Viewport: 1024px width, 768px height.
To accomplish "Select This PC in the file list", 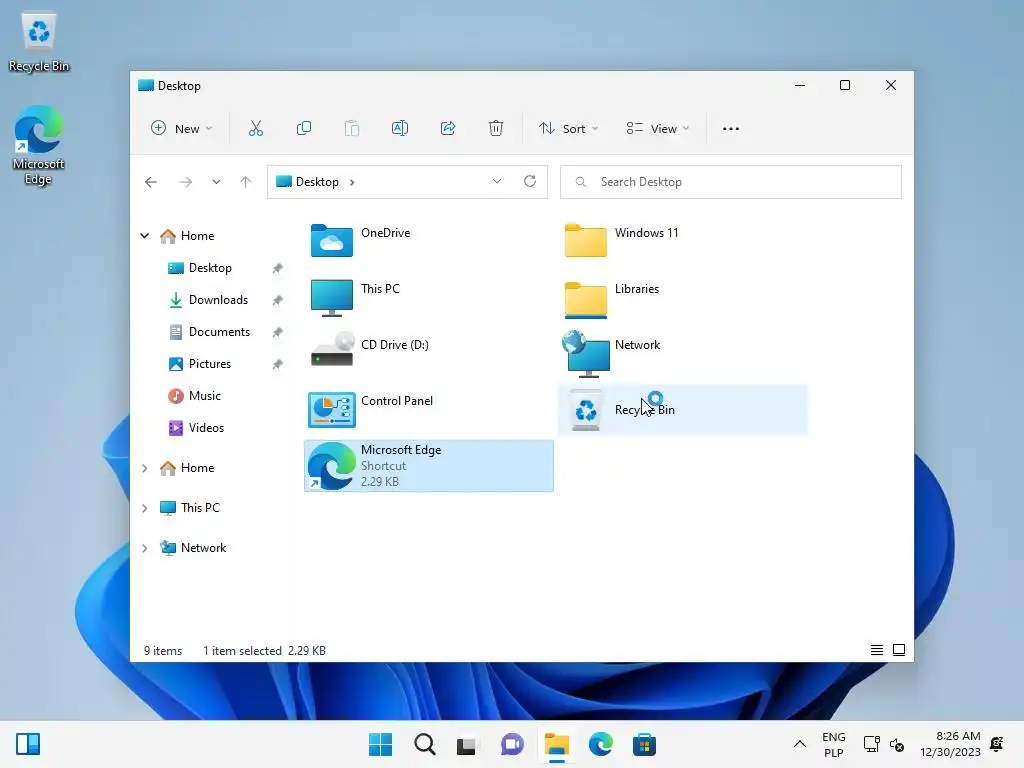I will pos(428,297).
